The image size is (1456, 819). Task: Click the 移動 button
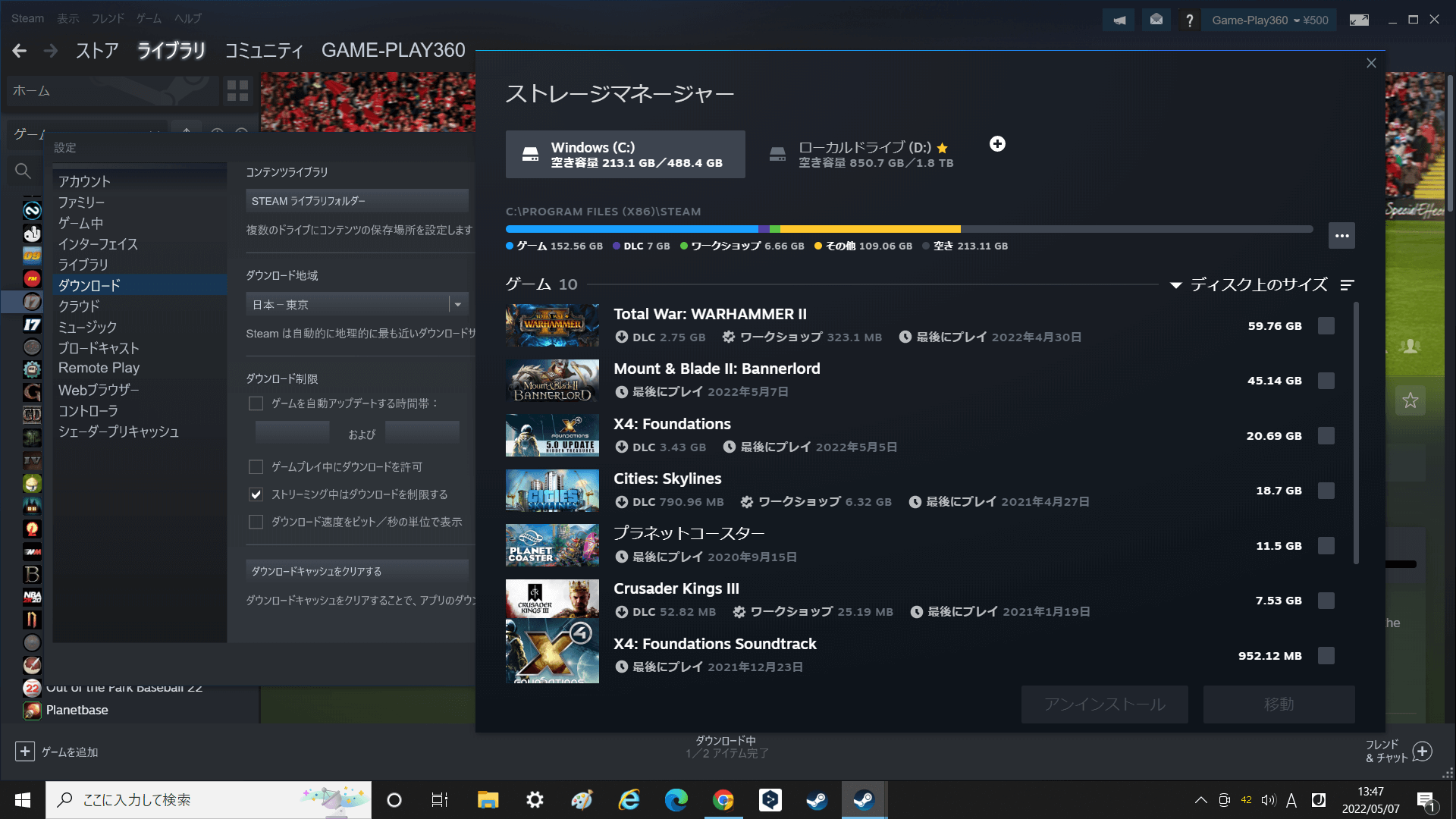1278,704
